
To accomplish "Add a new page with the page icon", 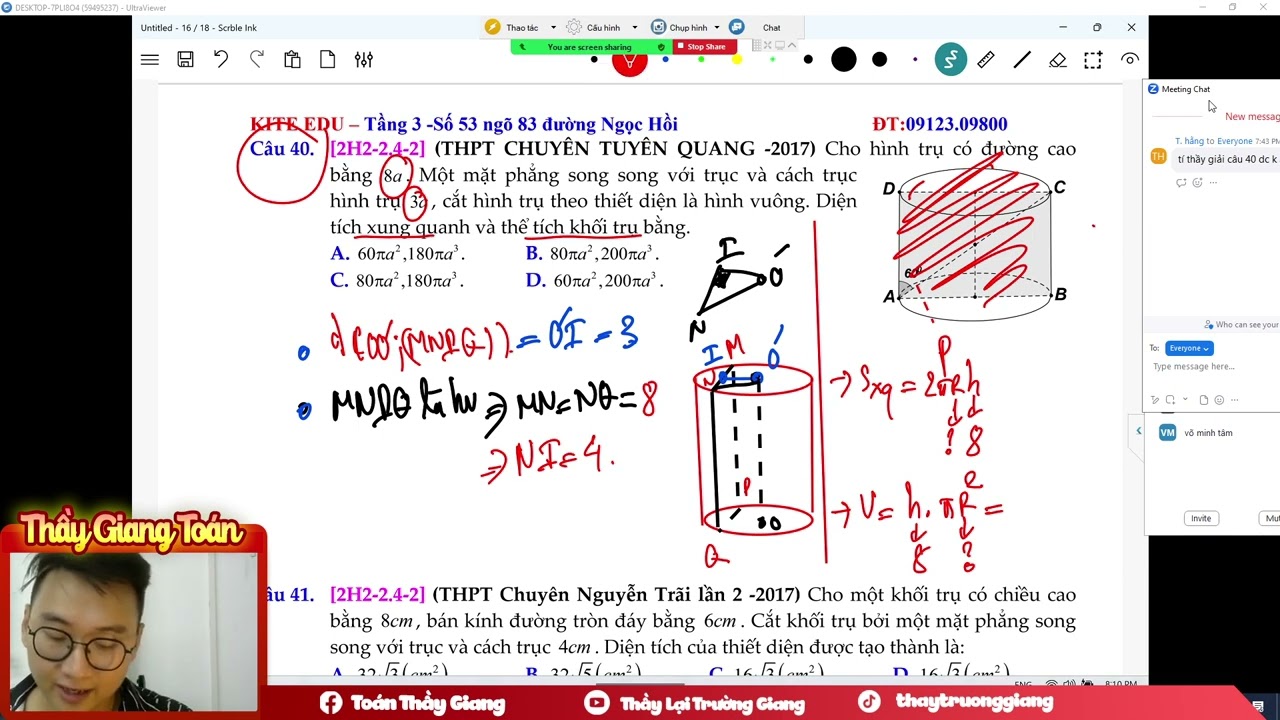I will click(x=327, y=60).
